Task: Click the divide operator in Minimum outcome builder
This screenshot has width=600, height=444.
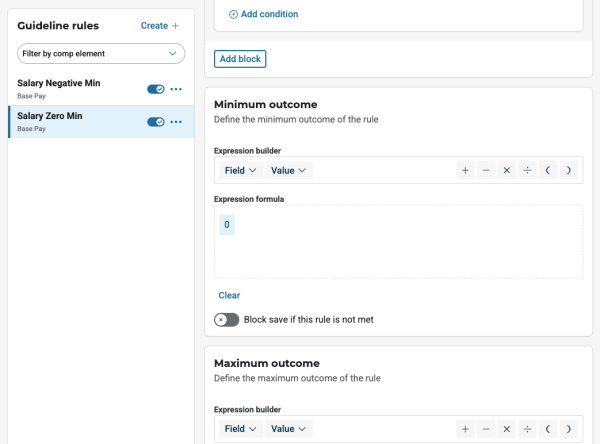Action: pos(527,171)
